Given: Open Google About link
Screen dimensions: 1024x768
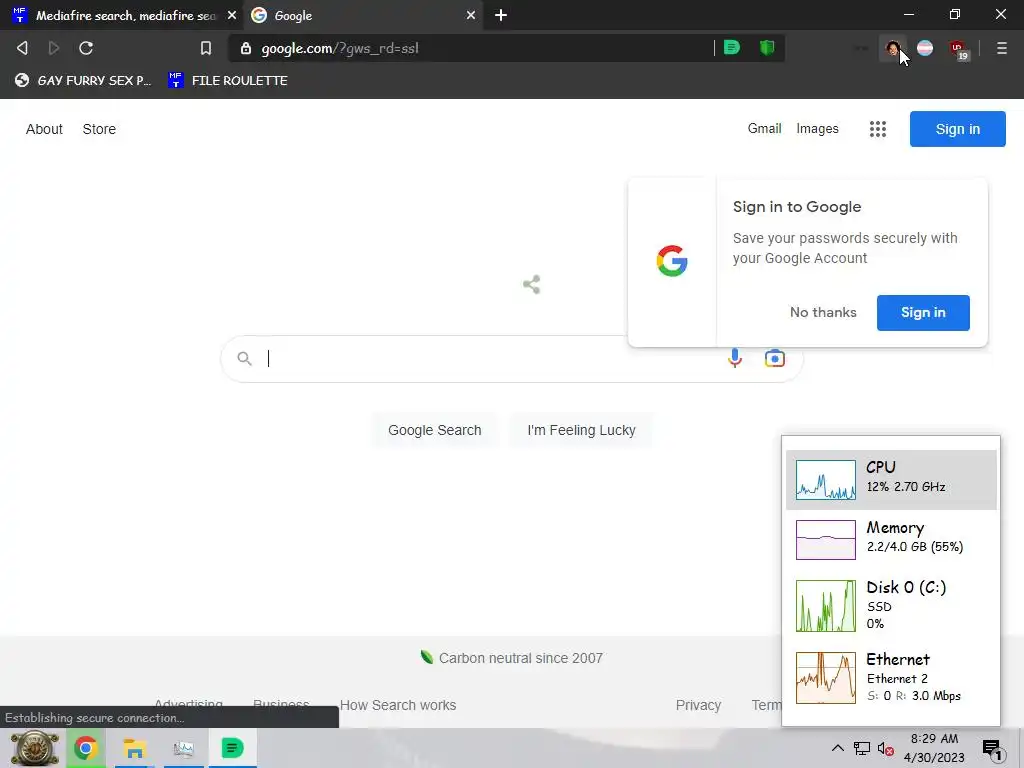Looking at the screenshot, I should coord(44,129).
